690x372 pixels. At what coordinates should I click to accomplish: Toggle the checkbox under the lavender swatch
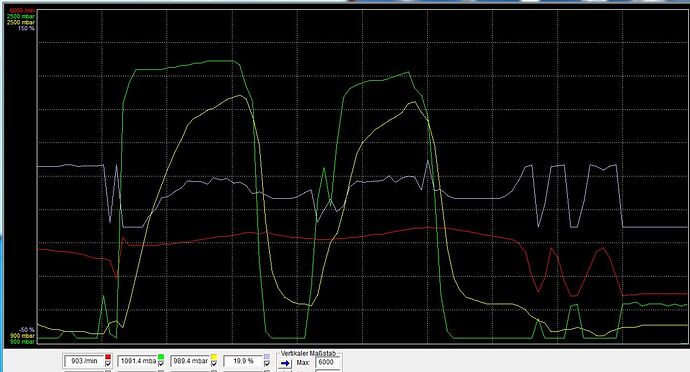(x=267, y=364)
